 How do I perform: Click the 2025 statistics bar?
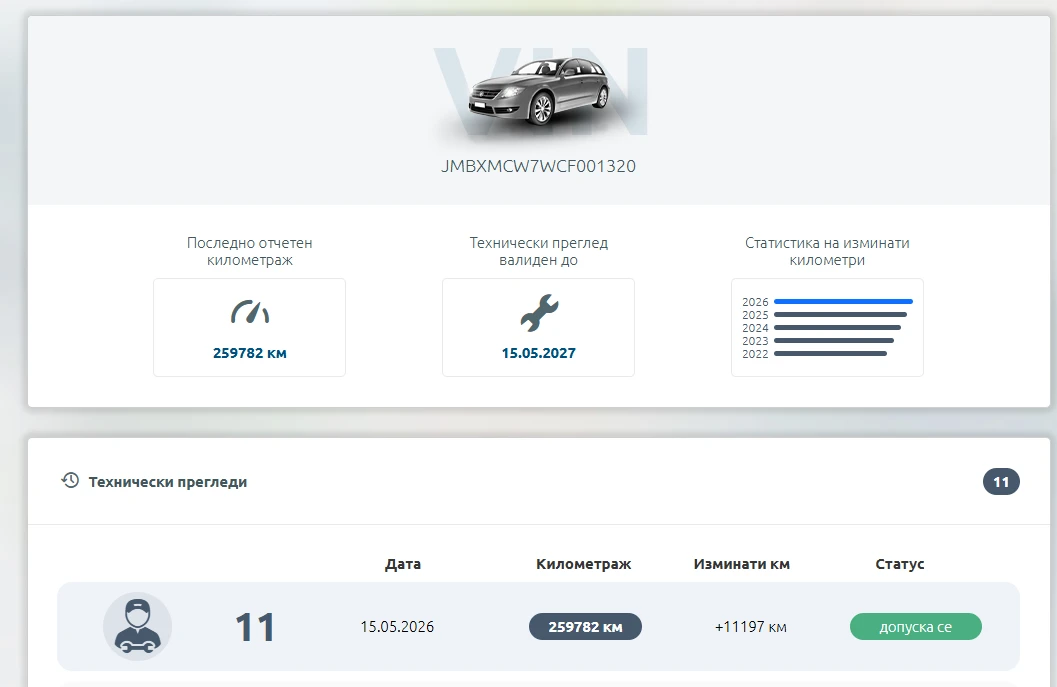(841, 314)
